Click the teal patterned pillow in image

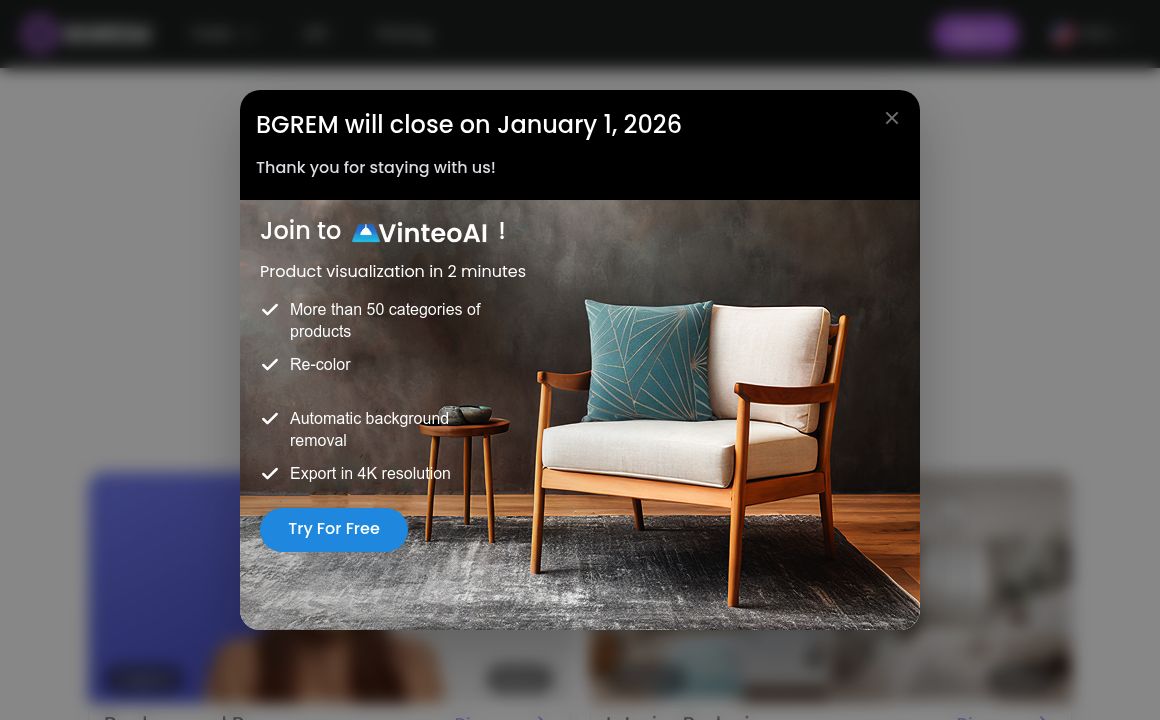(x=647, y=360)
